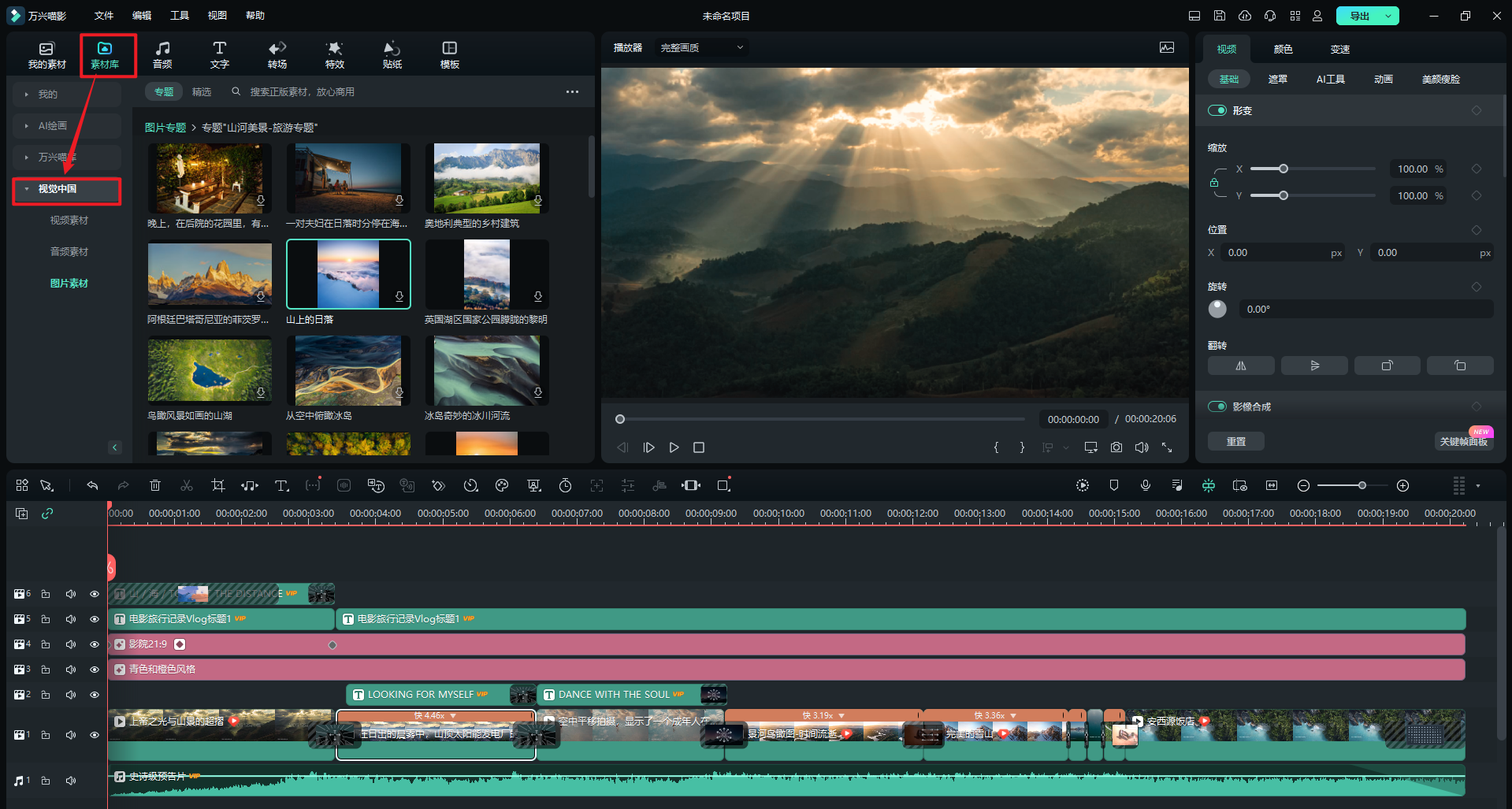Switch to the 颜色 color tab
Screen dimensions: 1512x809
[1283, 49]
